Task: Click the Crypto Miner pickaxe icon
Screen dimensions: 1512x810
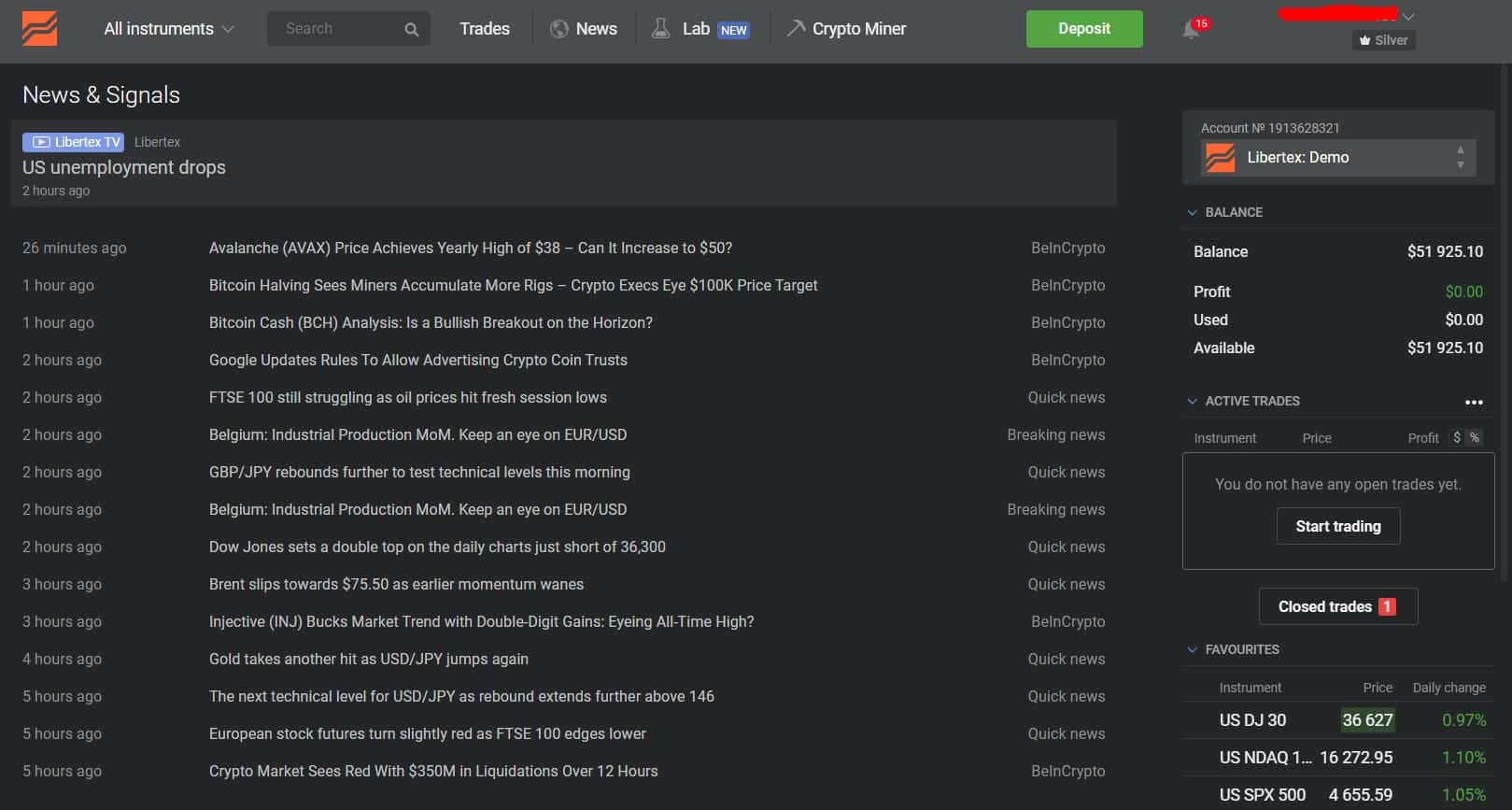Action: pyautogui.click(x=796, y=28)
